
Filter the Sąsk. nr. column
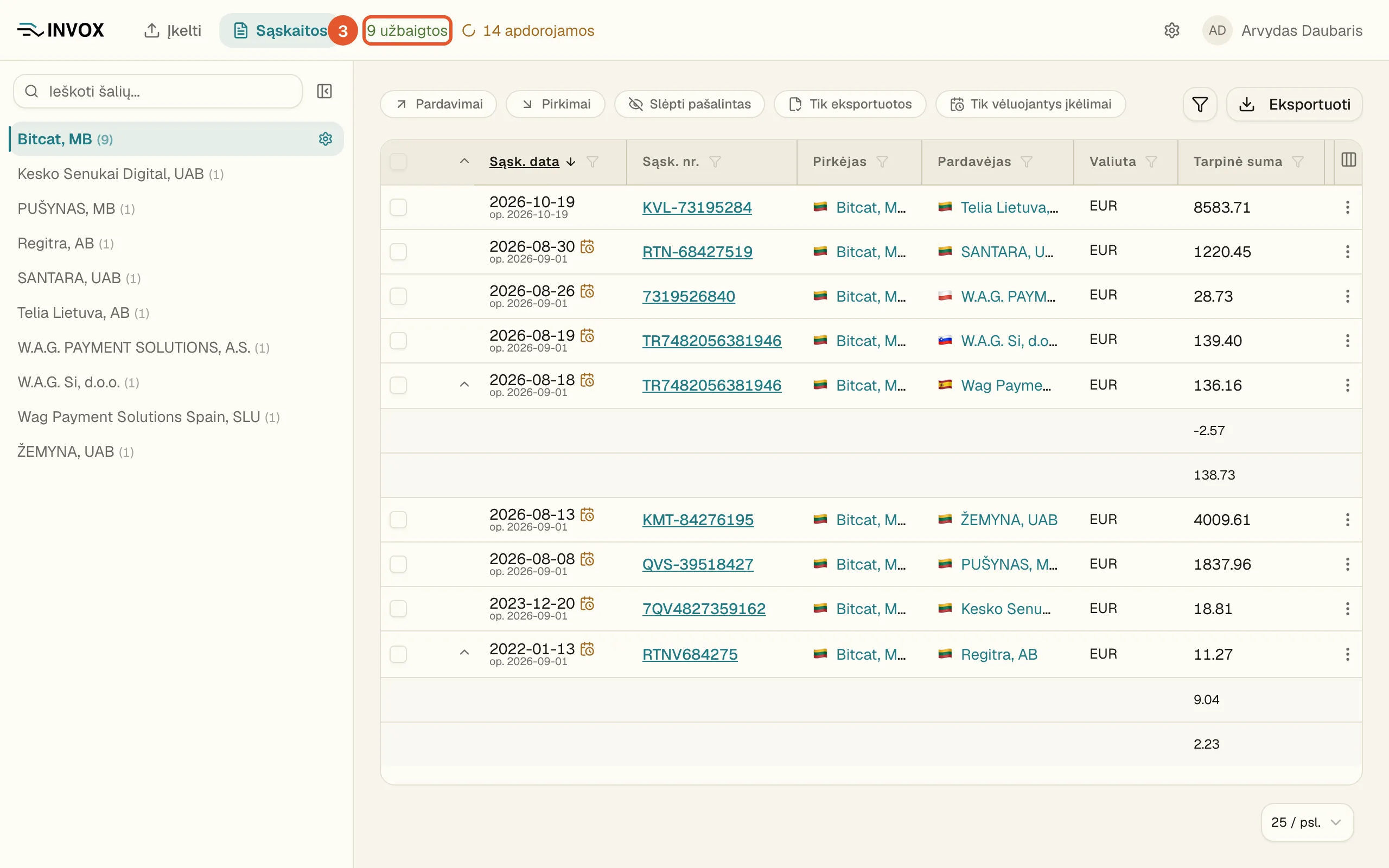point(715,162)
